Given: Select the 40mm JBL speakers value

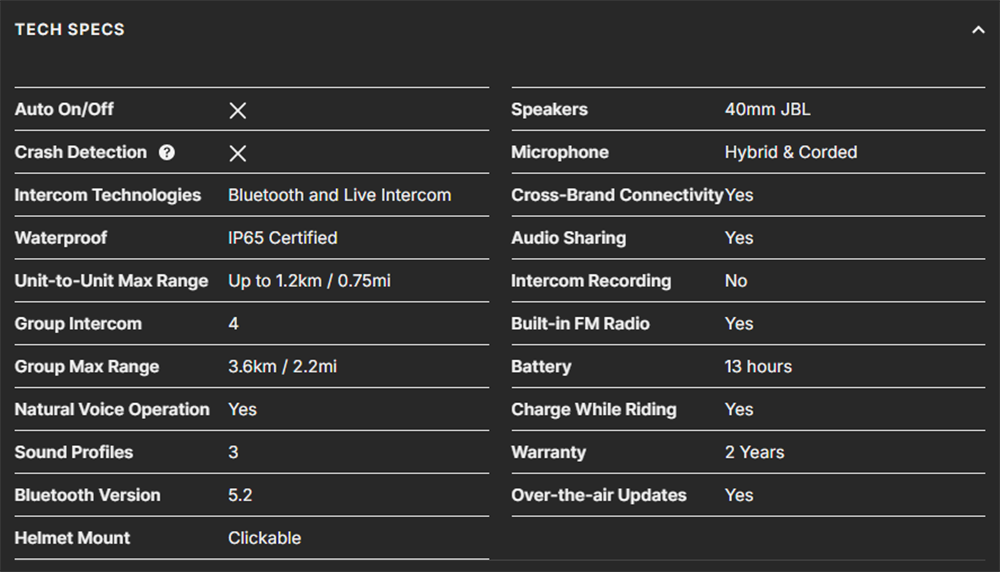Looking at the screenshot, I should click(767, 109).
